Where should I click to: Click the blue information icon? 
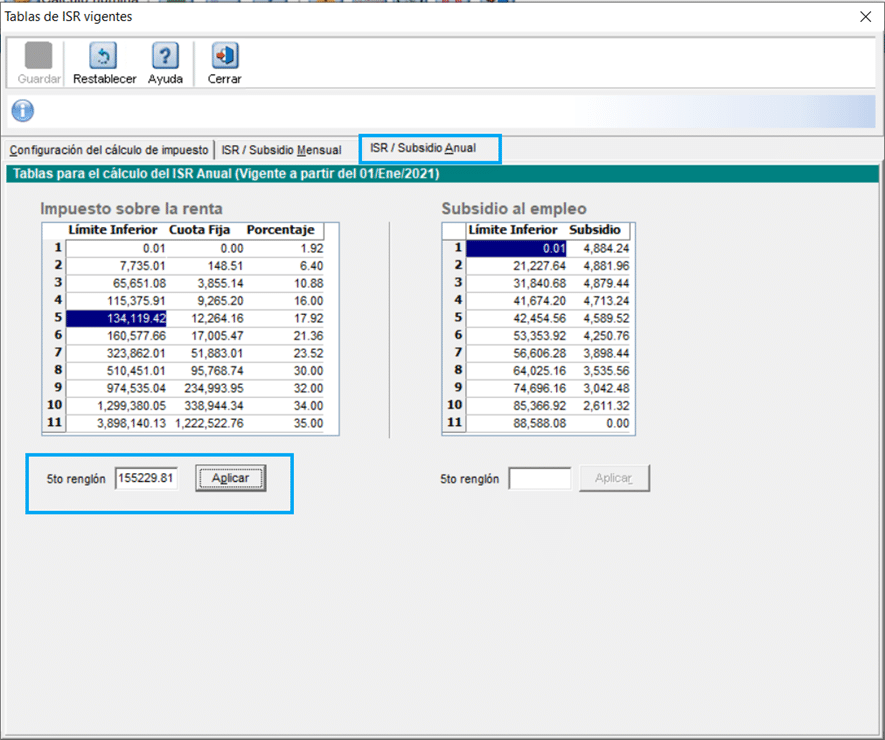[x=23, y=111]
